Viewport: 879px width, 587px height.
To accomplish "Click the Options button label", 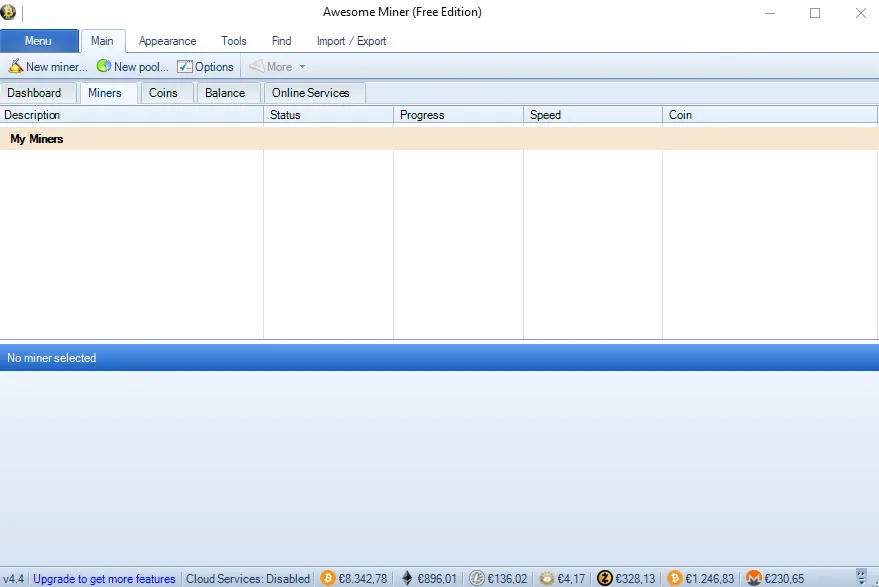I will pos(214,67).
